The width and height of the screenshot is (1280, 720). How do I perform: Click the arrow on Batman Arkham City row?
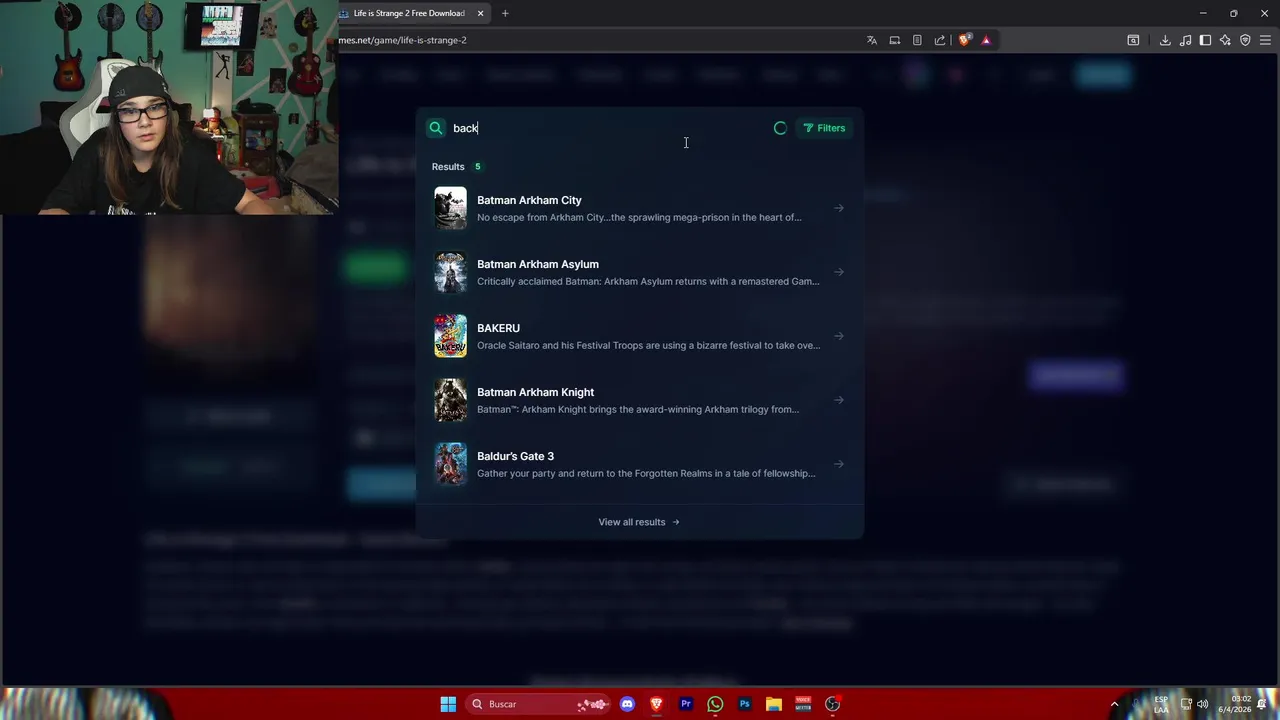coord(839,208)
